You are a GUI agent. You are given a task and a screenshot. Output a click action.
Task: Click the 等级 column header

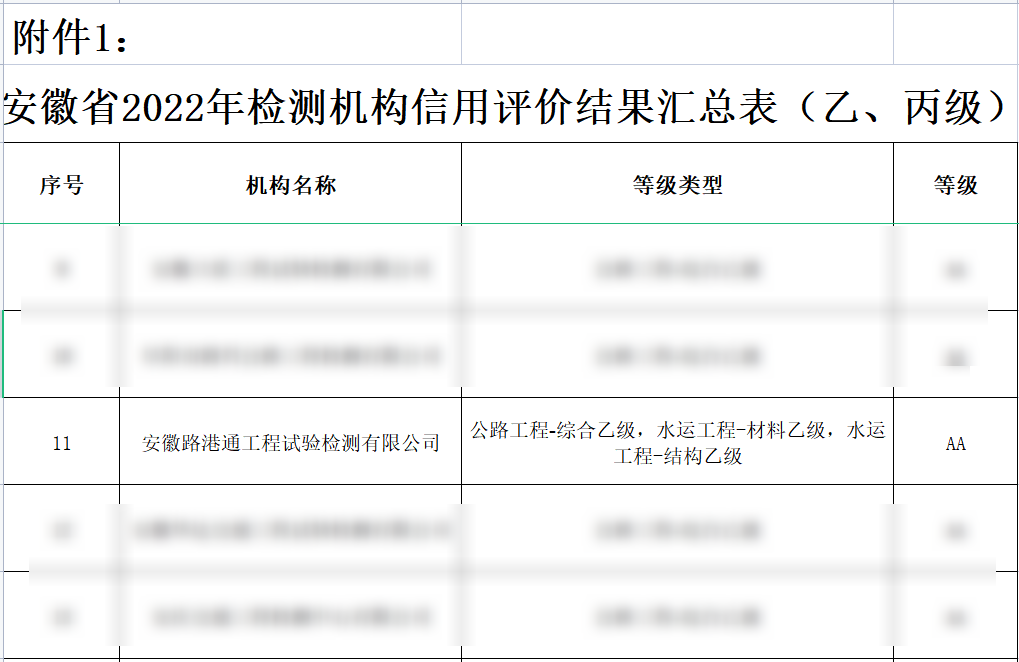[x=954, y=184]
